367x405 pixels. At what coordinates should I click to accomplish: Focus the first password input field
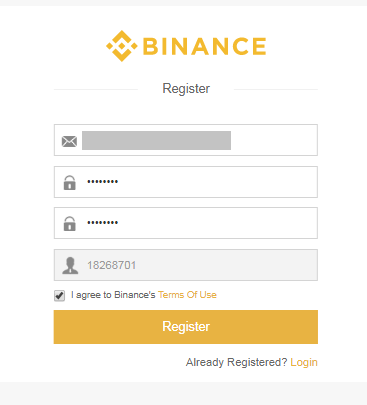pyautogui.click(x=186, y=182)
